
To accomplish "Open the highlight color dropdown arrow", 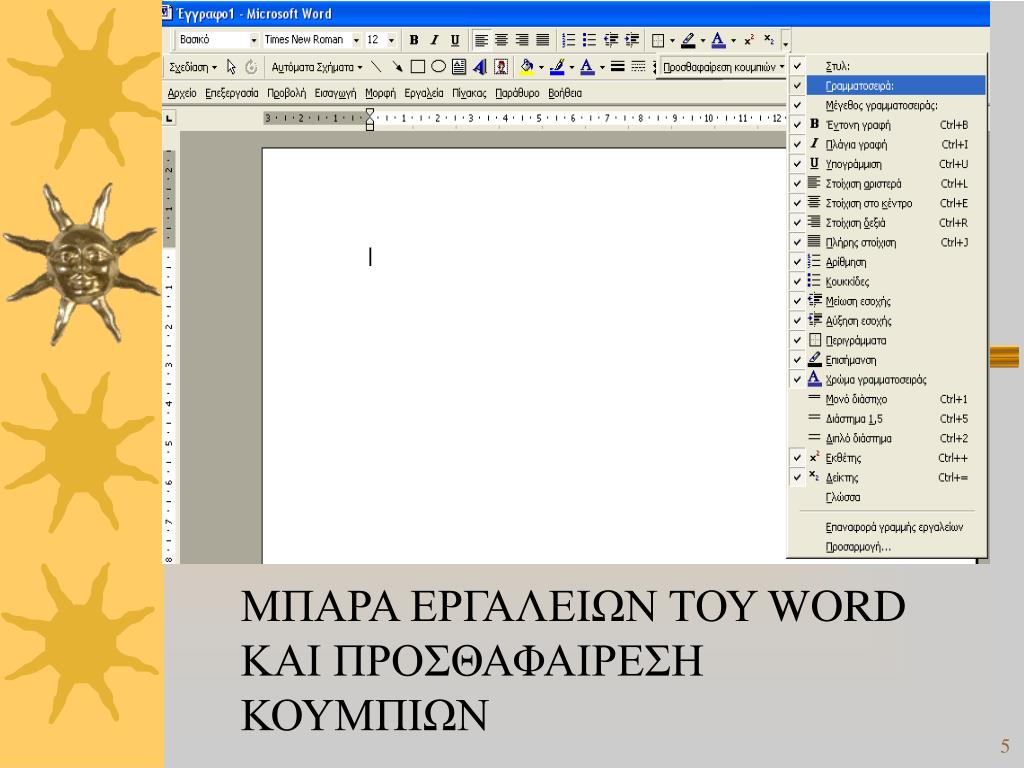I will point(703,40).
